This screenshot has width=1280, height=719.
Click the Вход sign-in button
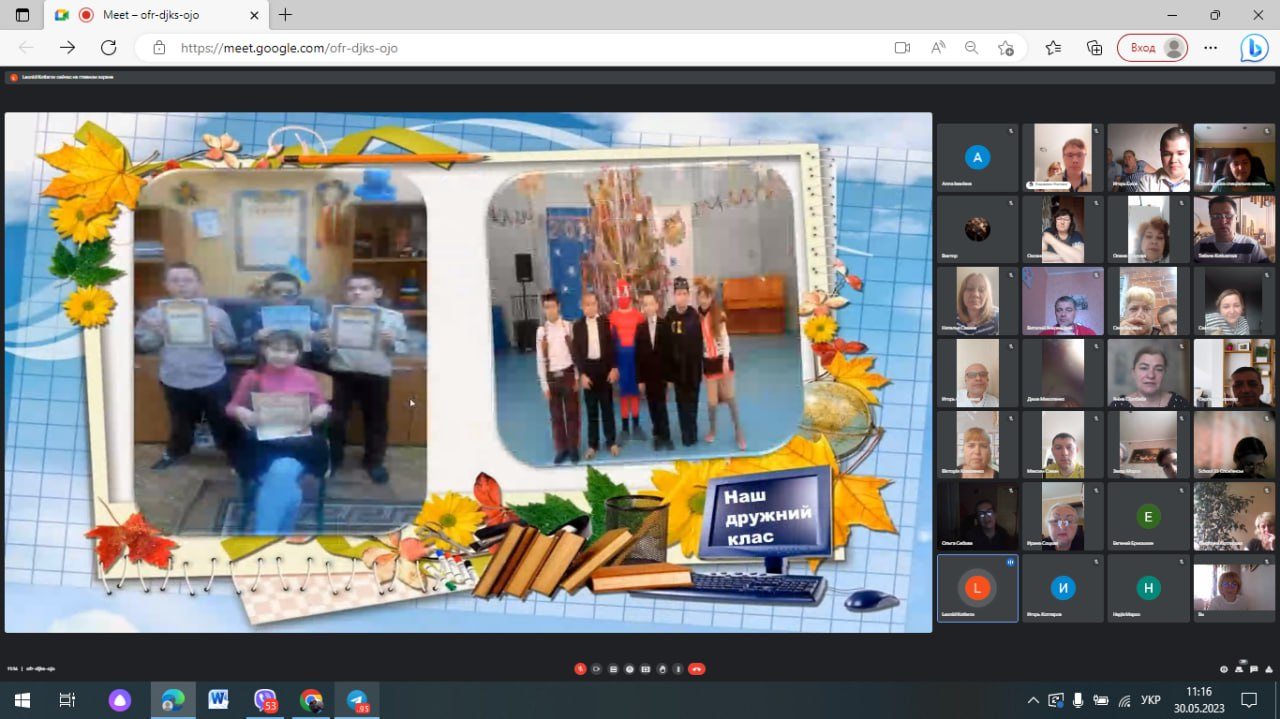[1153, 47]
